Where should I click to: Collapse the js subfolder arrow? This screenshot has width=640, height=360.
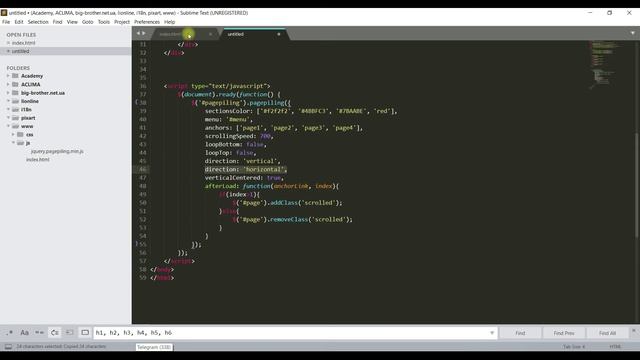[x=13, y=143]
